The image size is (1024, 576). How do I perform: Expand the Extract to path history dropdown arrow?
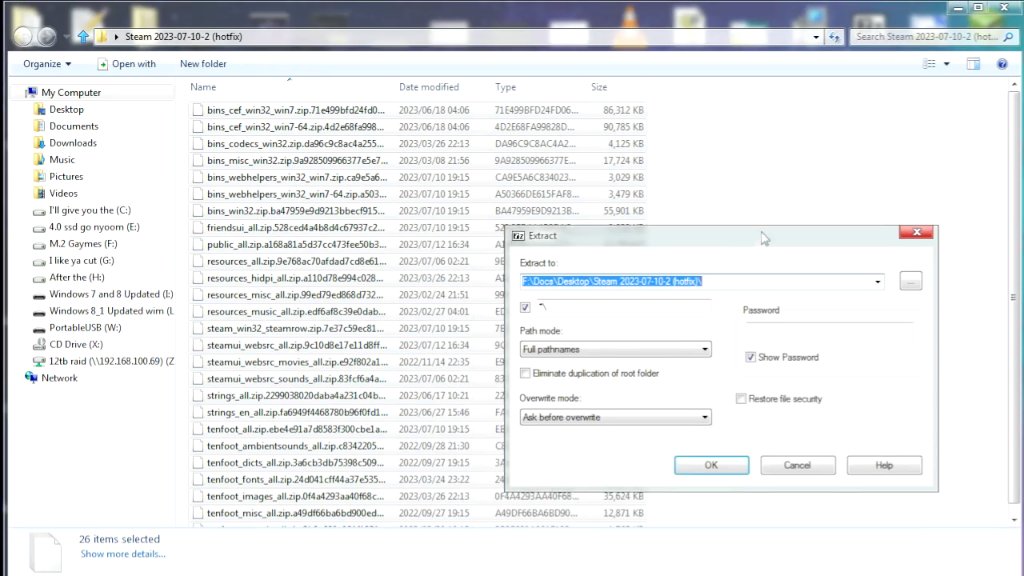[x=878, y=282]
